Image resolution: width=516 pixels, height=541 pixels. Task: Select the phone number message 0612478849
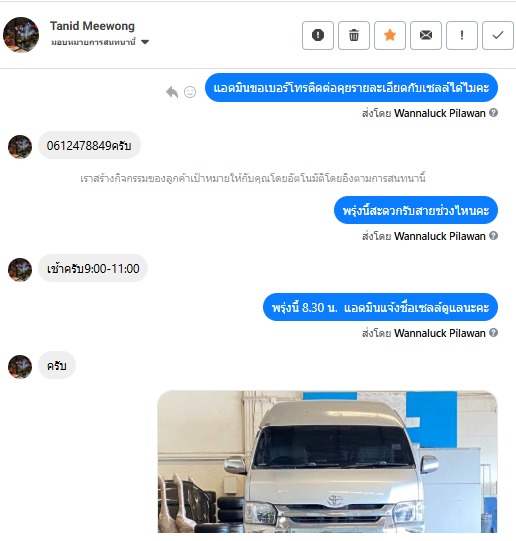[89, 145]
